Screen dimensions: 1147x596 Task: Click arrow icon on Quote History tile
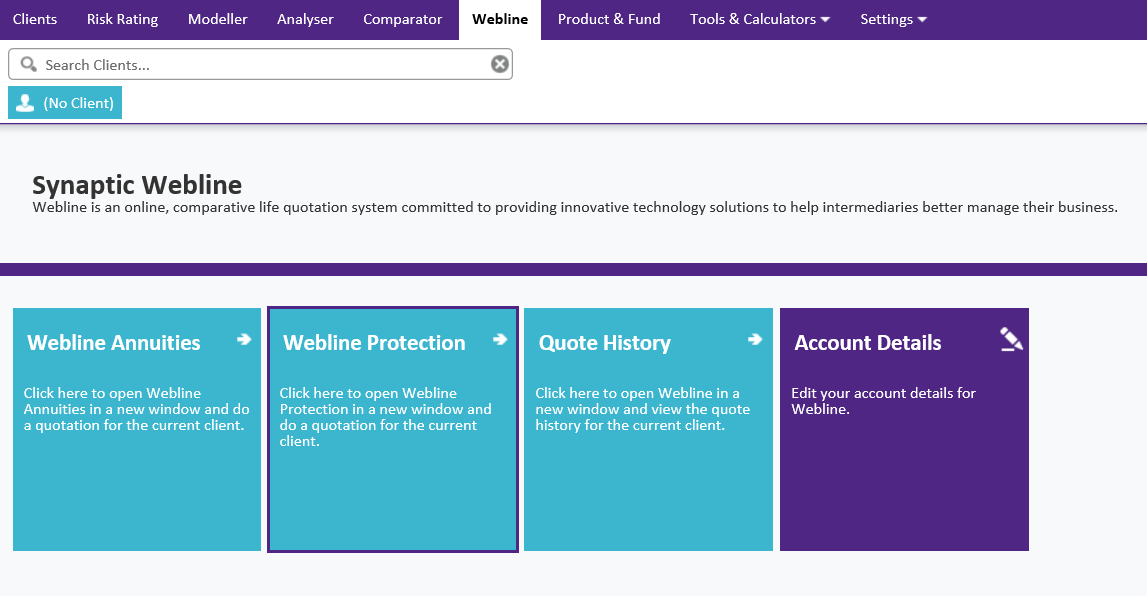click(755, 339)
